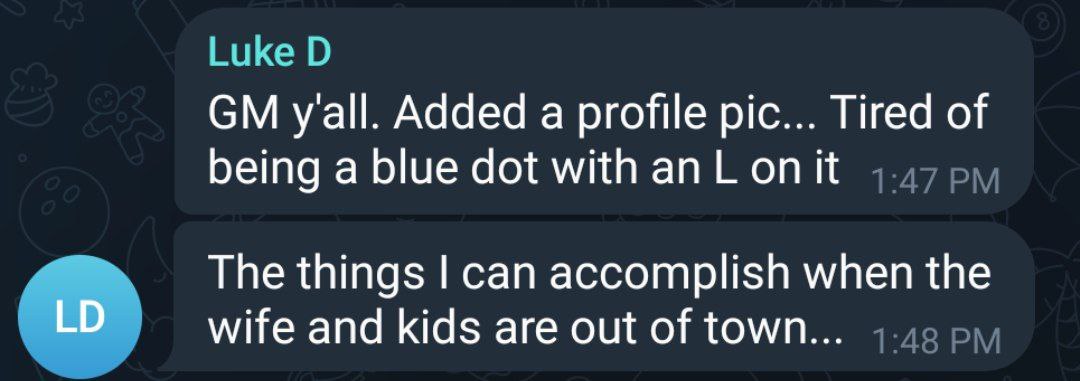Click the initials 'LD' inside the avatar
The width and height of the screenshot is (1080, 381).
[x=80, y=318]
